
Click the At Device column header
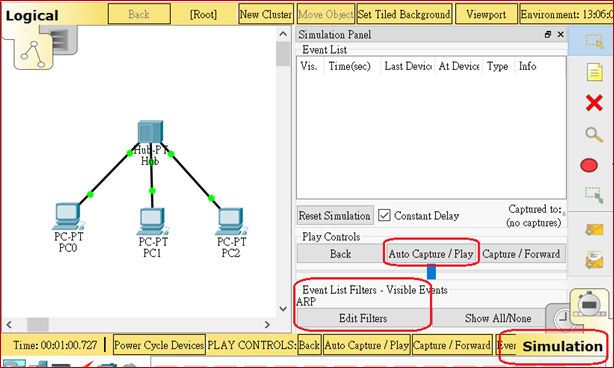click(459, 66)
